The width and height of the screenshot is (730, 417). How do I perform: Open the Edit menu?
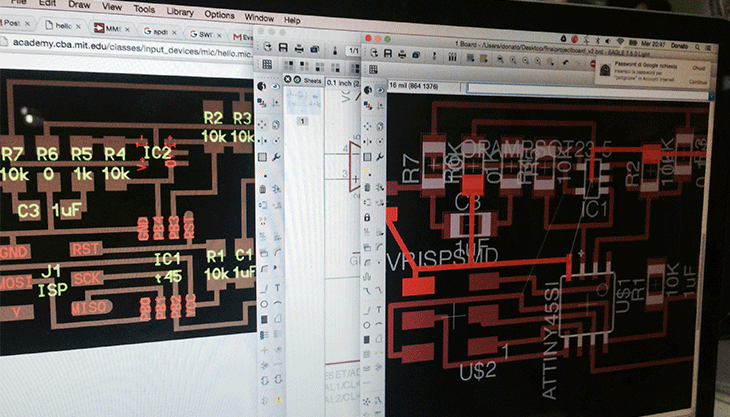pyautogui.click(x=47, y=3)
